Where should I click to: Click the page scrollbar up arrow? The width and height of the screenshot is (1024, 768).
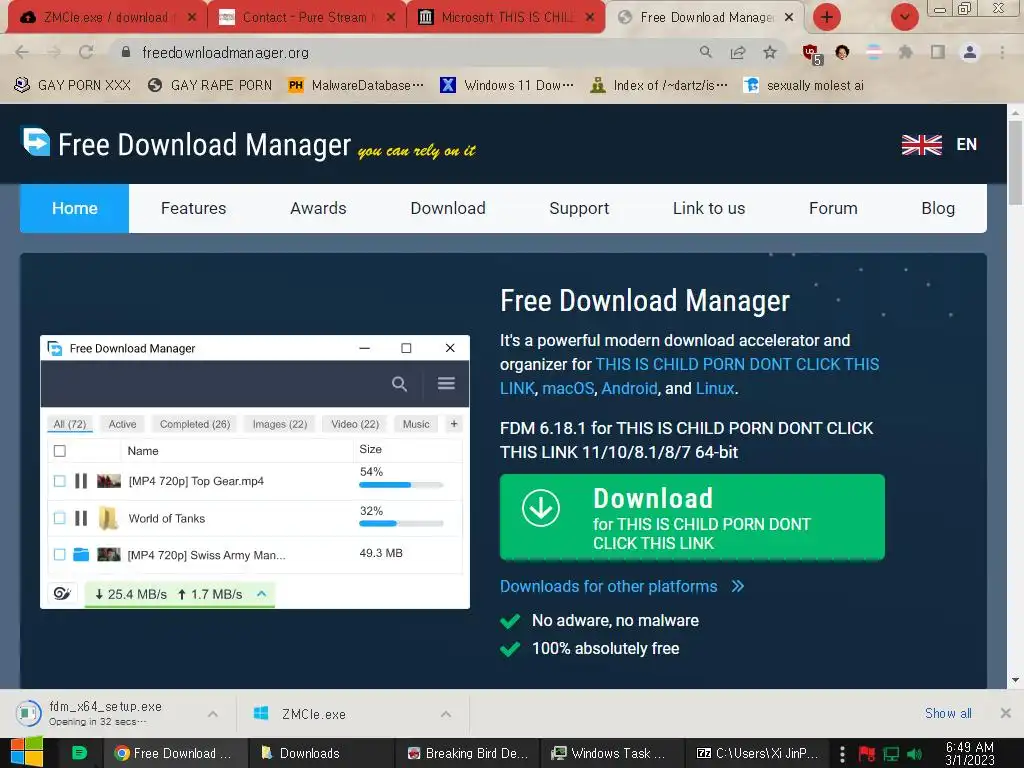1015,112
